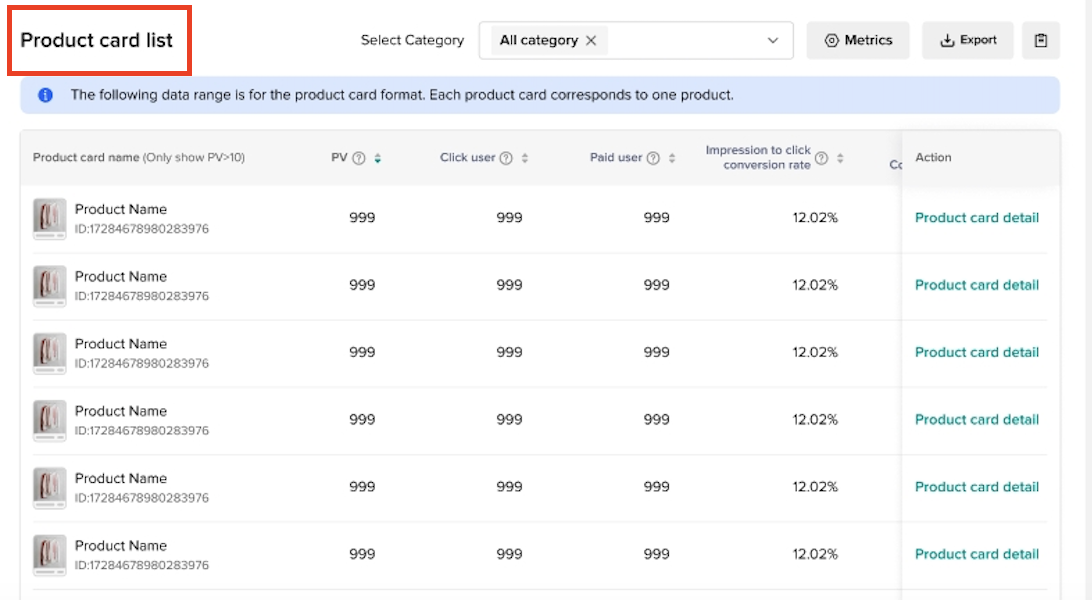1092x600 pixels.
Task: Open Product card detail in last row
Action: coord(976,554)
